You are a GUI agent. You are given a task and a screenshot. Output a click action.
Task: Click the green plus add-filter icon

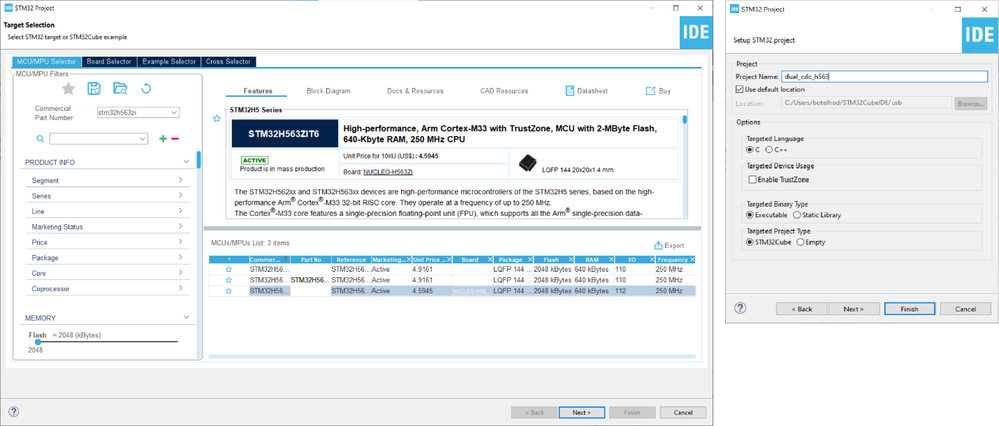pos(162,138)
